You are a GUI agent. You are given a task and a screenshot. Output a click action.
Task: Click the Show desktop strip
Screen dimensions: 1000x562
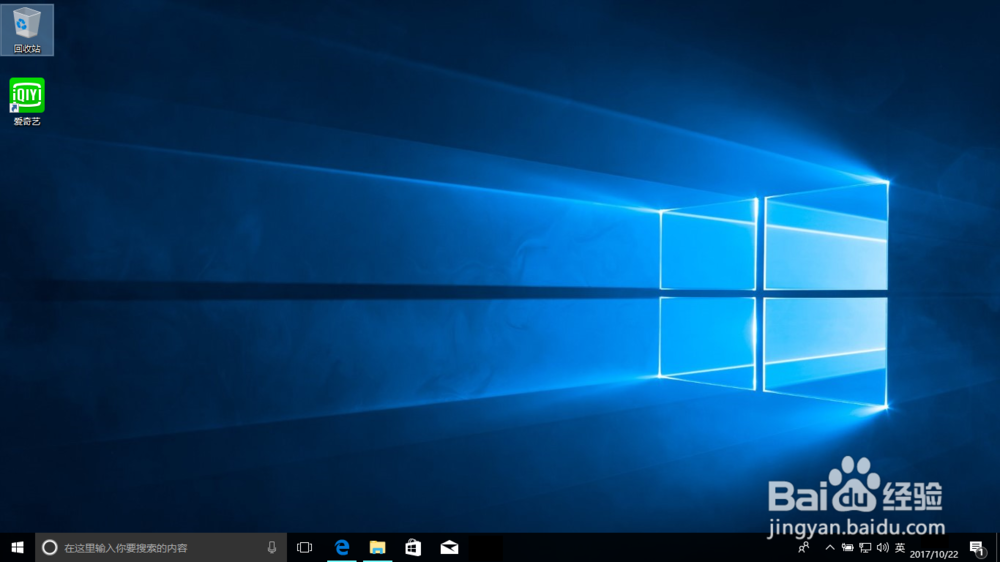[x=997, y=547]
